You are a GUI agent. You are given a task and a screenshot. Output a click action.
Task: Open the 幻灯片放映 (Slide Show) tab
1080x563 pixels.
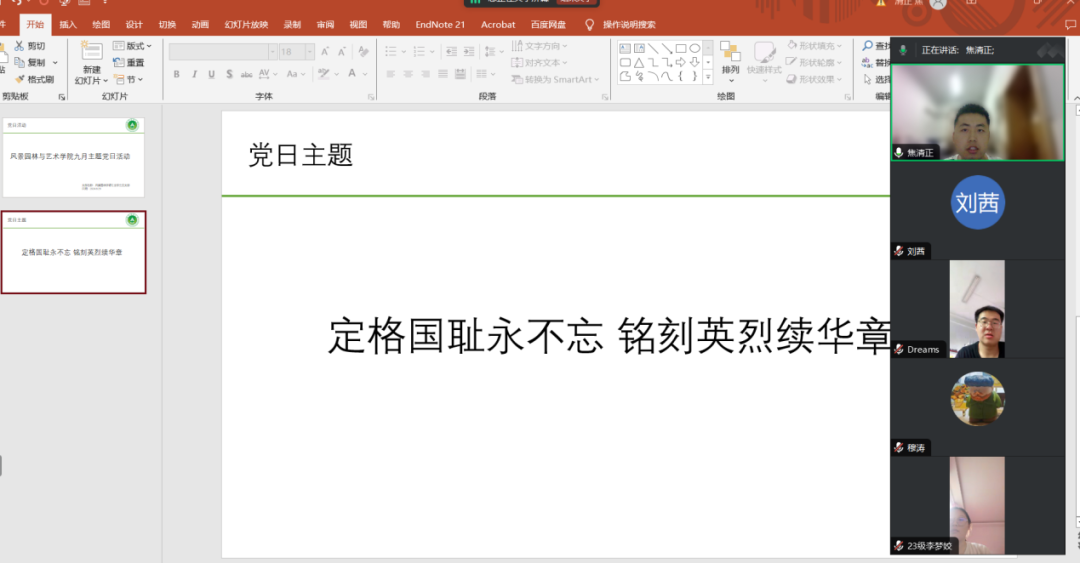tap(245, 24)
